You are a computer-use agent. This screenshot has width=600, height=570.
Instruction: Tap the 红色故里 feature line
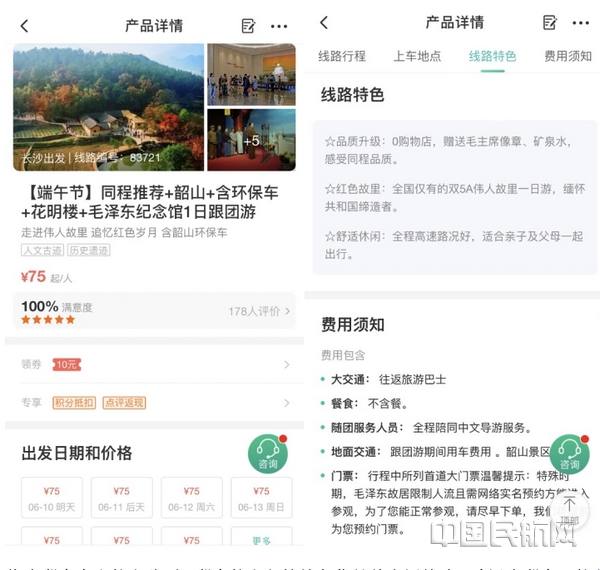tap(455, 197)
